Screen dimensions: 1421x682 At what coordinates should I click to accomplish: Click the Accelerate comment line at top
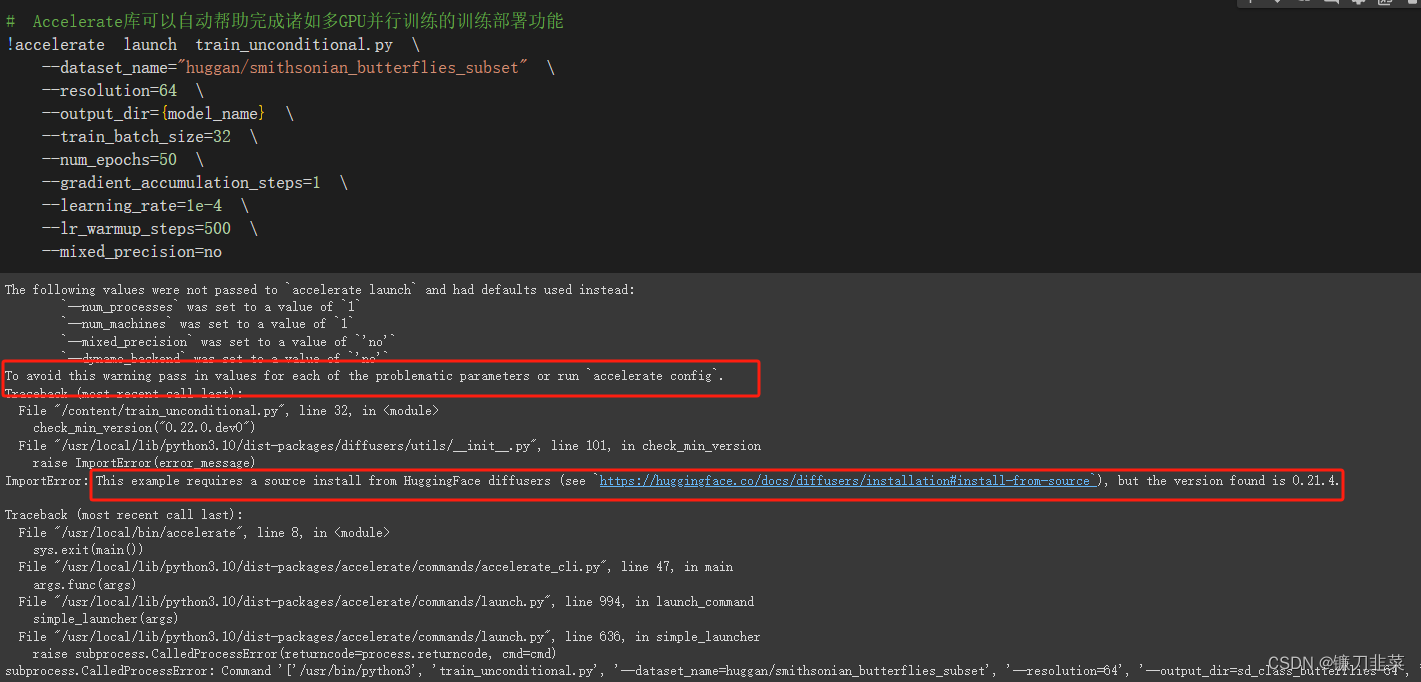tap(285, 21)
